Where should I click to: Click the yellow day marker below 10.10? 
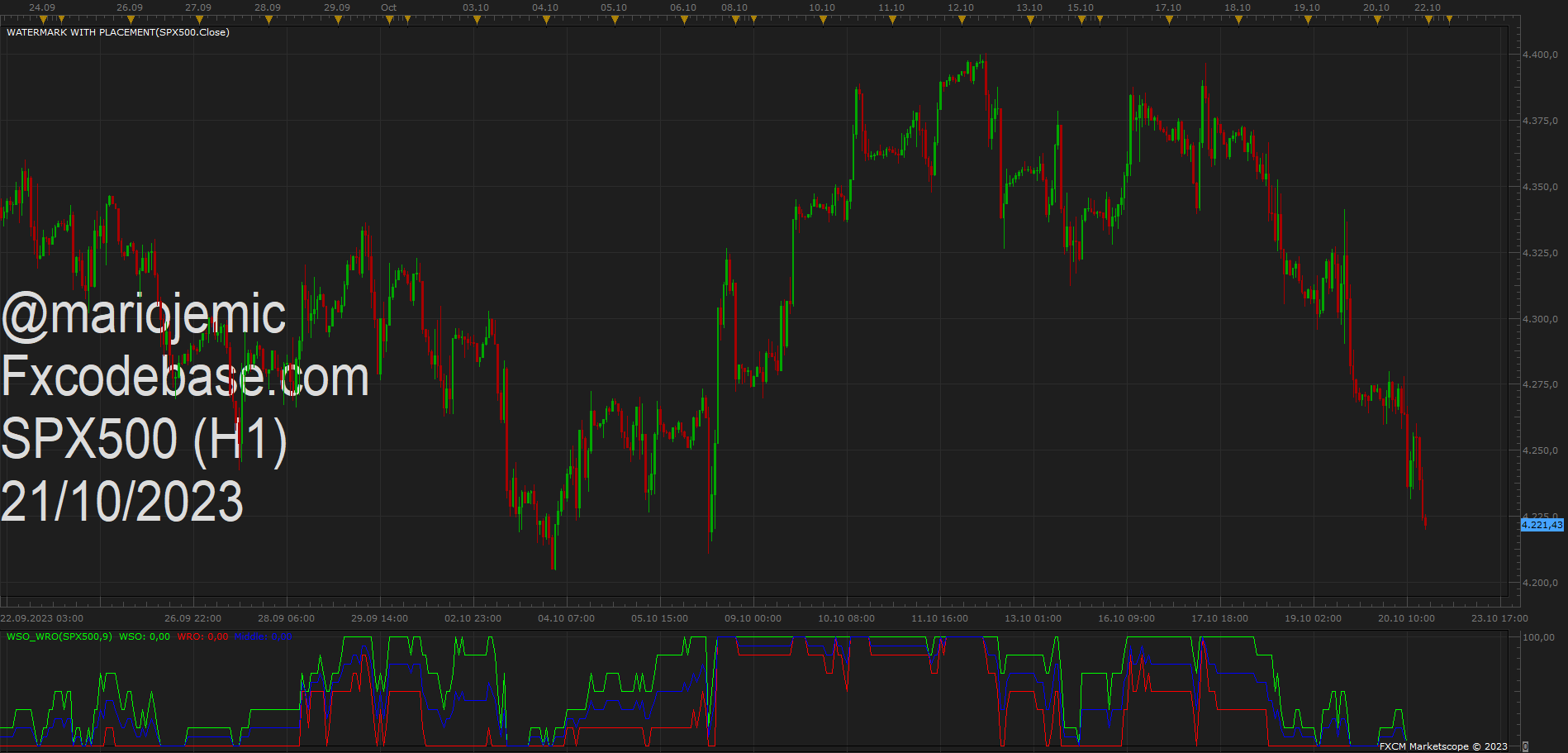click(823, 20)
